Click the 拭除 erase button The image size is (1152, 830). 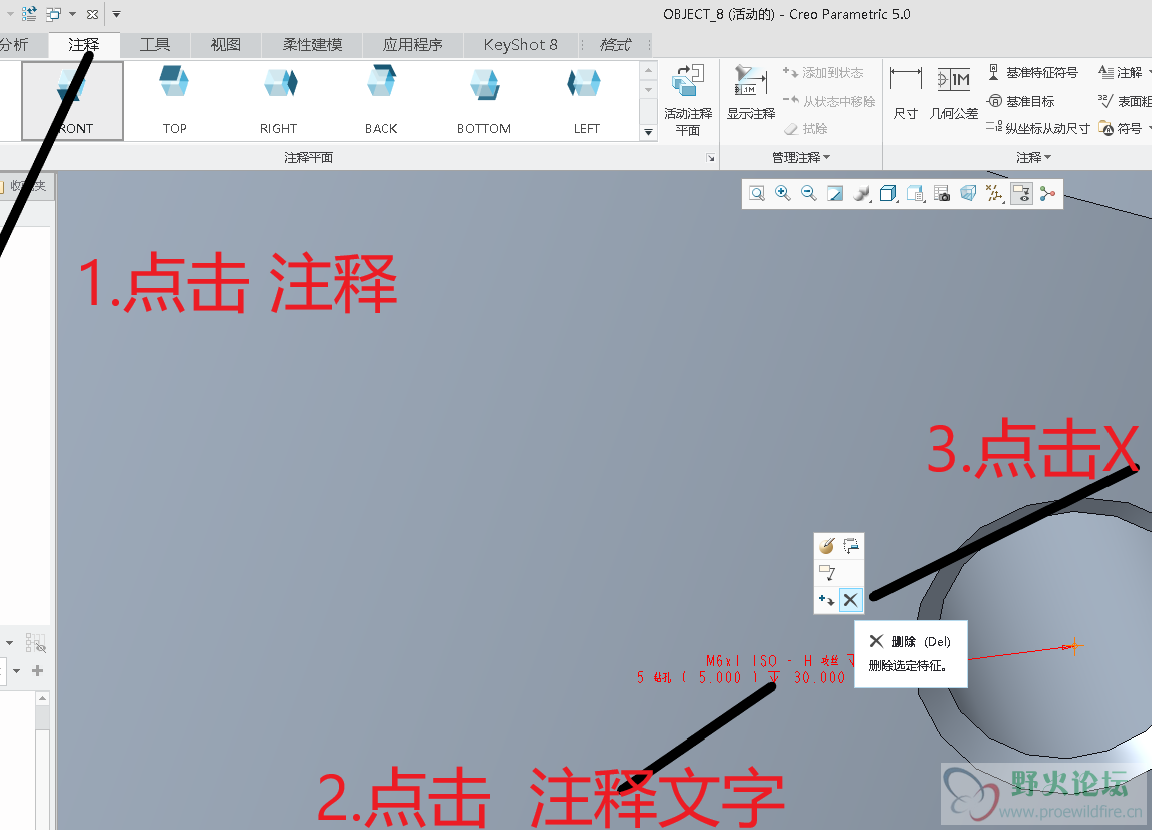tap(806, 129)
